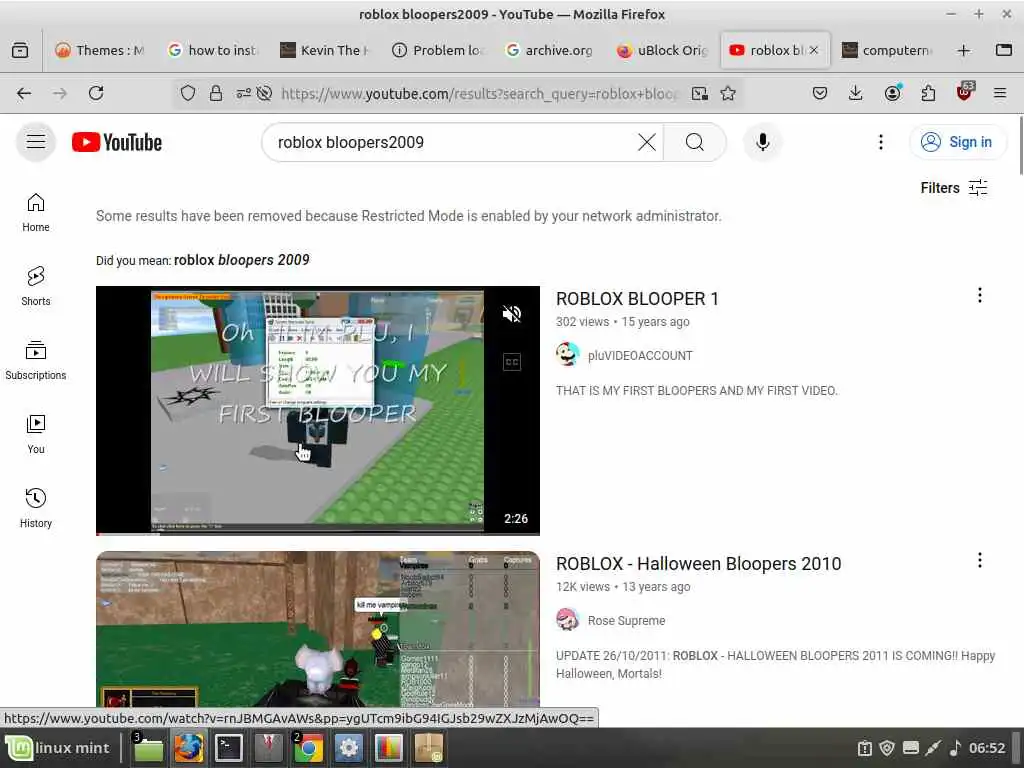Open site permissions icon in address bar
This screenshot has width=1024, height=768.
coord(244,93)
